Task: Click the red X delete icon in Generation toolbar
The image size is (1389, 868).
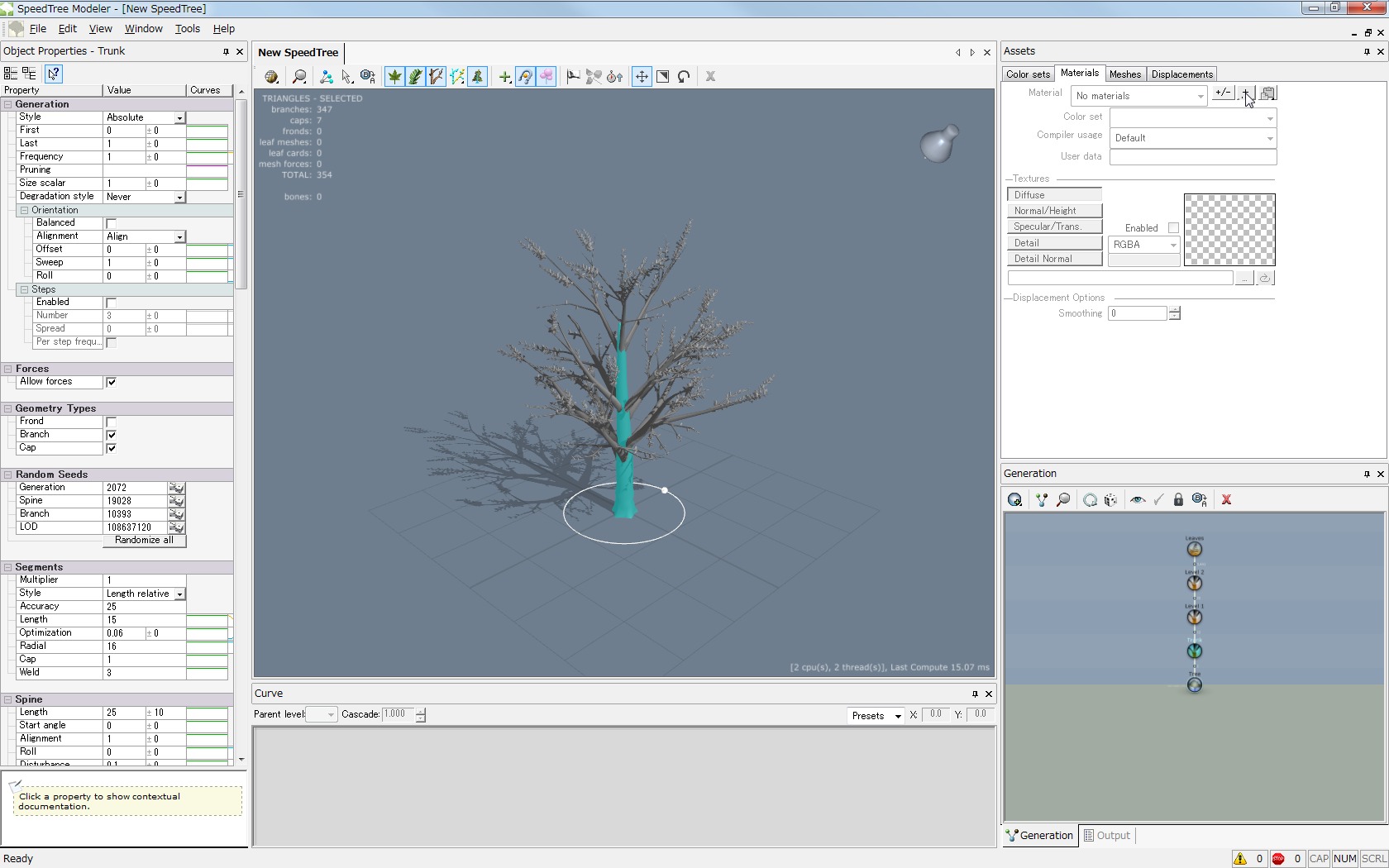Action: pos(1226,500)
